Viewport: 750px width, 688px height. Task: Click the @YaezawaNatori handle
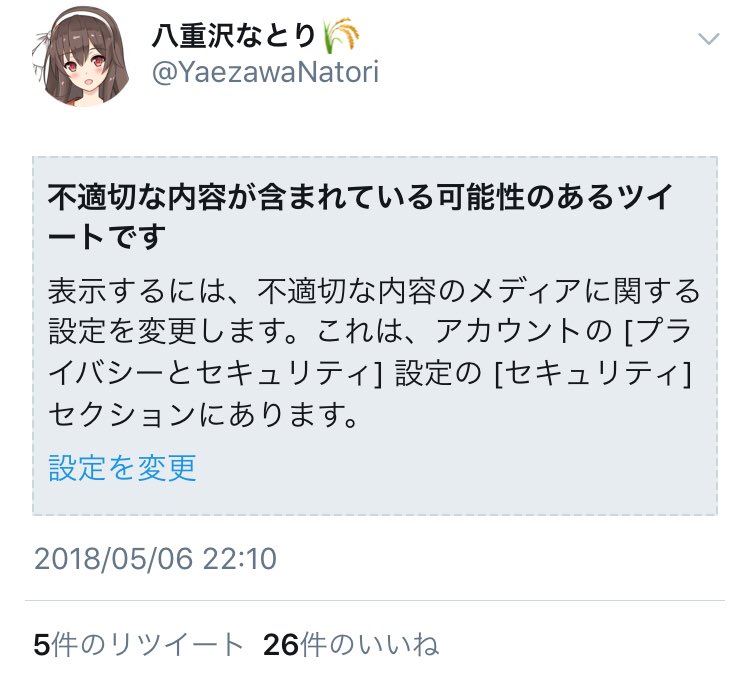pyautogui.click(x=265, y=72)
